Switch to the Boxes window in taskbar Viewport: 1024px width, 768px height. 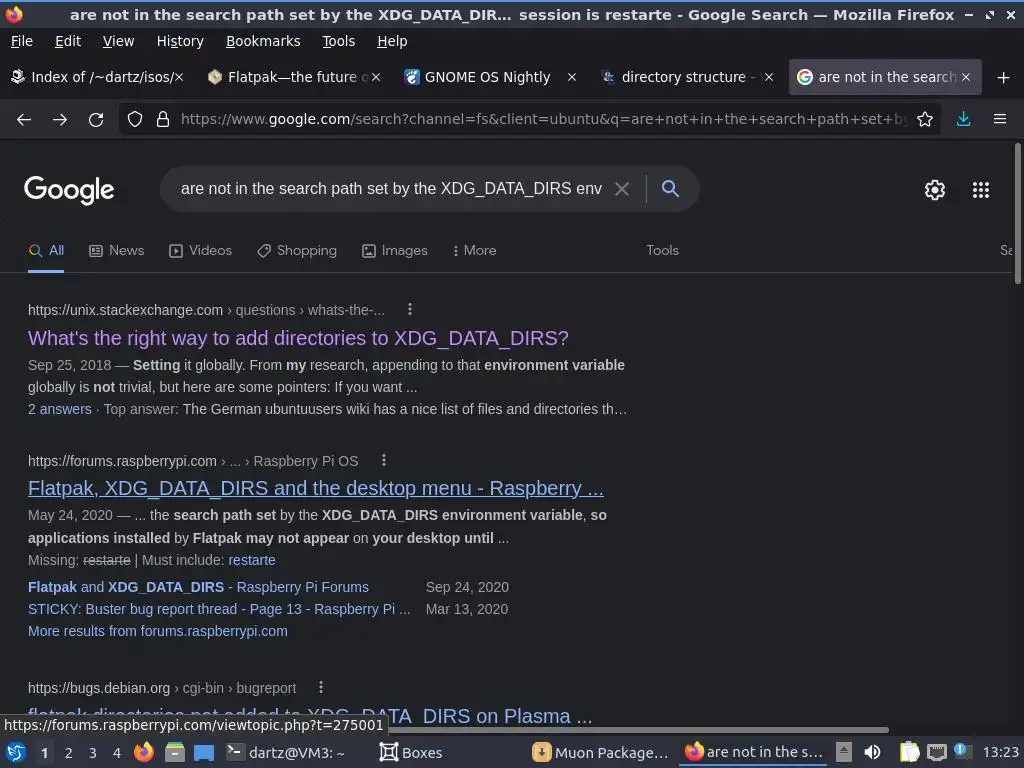pos(411,752)
